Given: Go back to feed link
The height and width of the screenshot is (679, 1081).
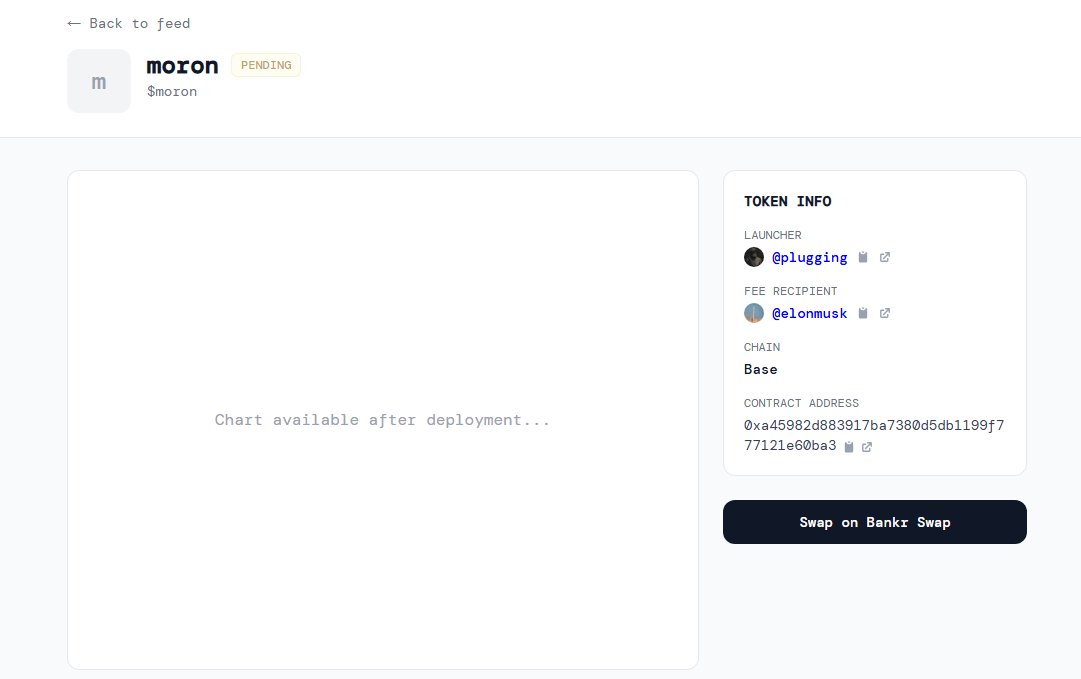Looking at the screenshot, I should pyautogui.click(x=129, y=23).
